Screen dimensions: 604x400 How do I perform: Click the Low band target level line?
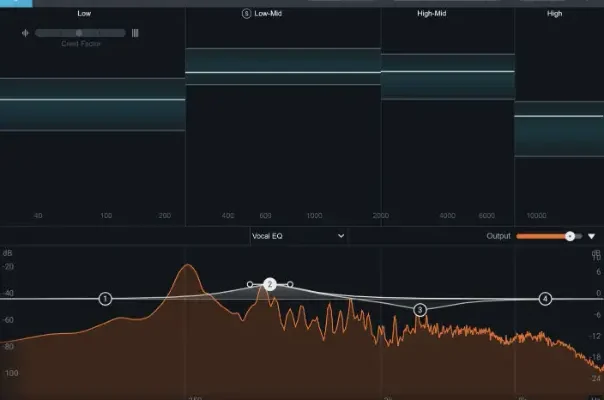[92, 100]
